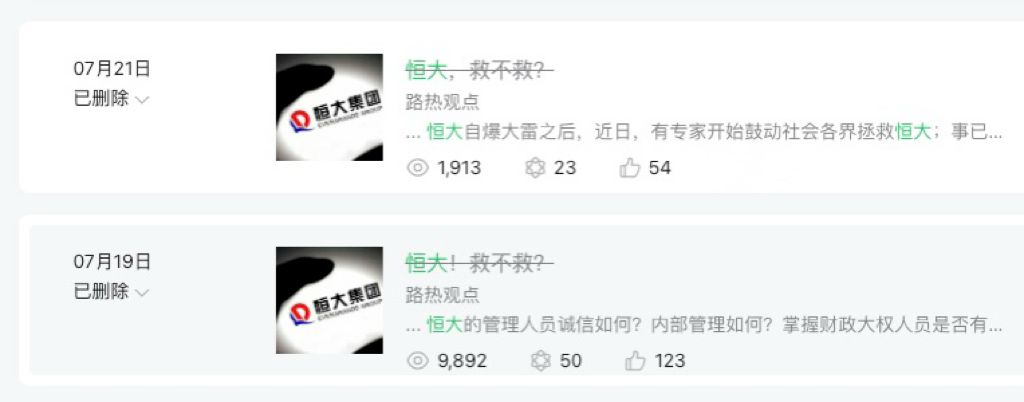
Task: Click the thumbs-up icon showing 123 likes
Action: tap(635, 361)
